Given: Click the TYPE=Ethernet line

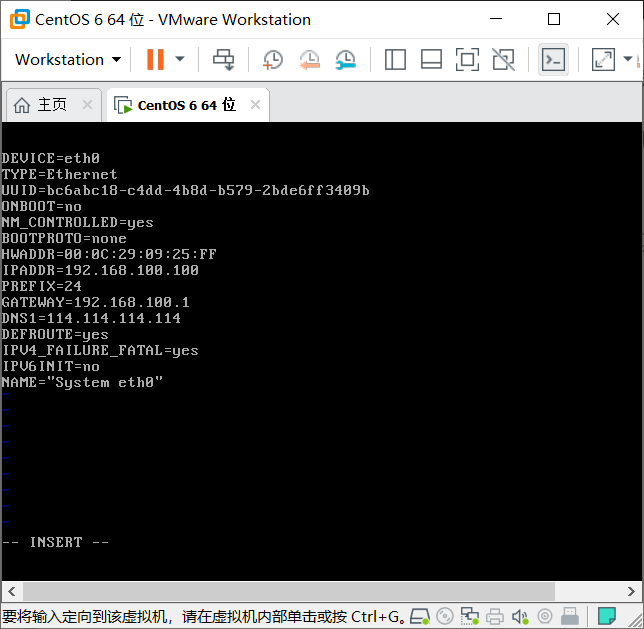Looking at the screenshot, I should pos(60,174).
